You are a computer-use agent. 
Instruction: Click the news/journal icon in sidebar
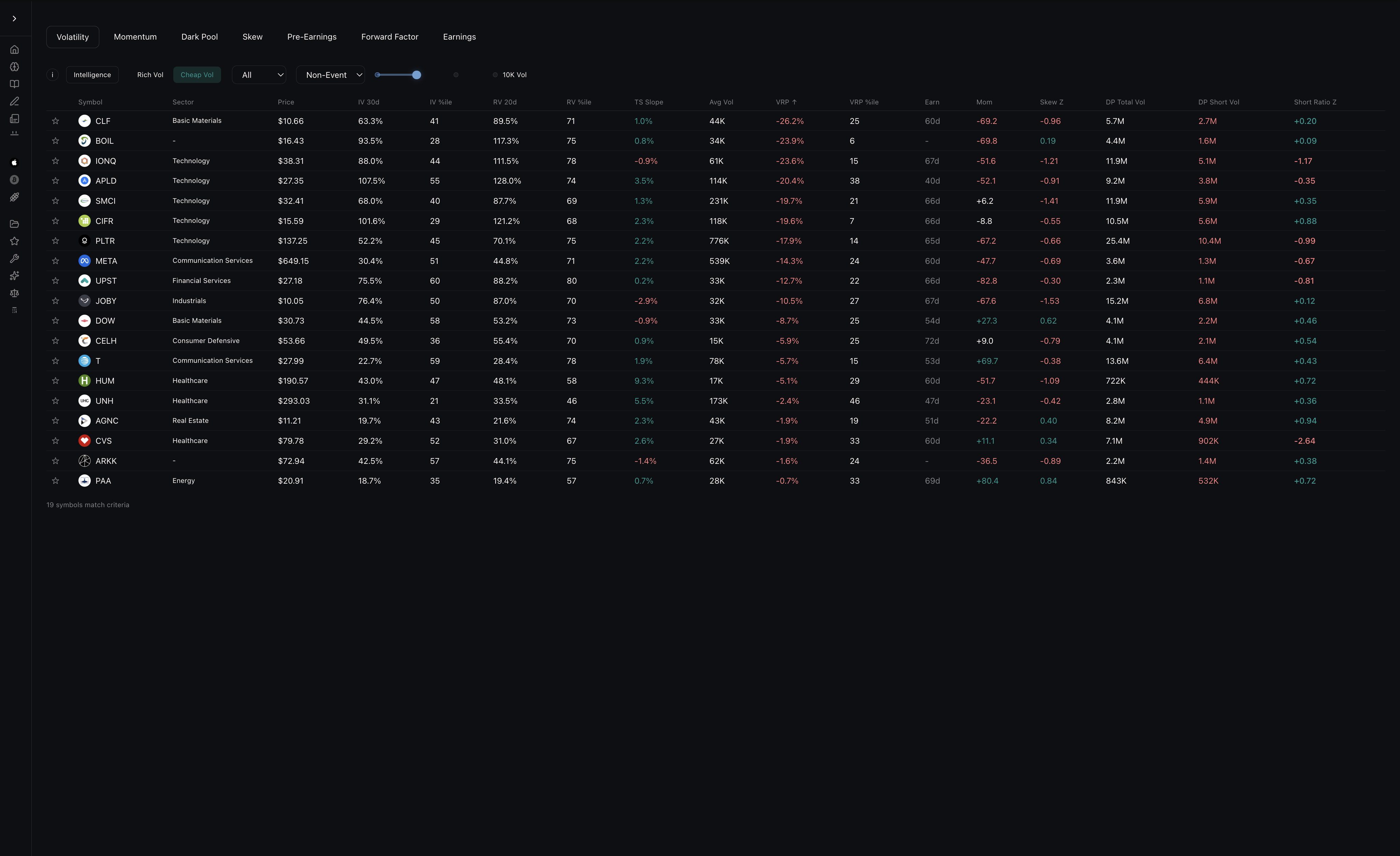pos(14,119)
